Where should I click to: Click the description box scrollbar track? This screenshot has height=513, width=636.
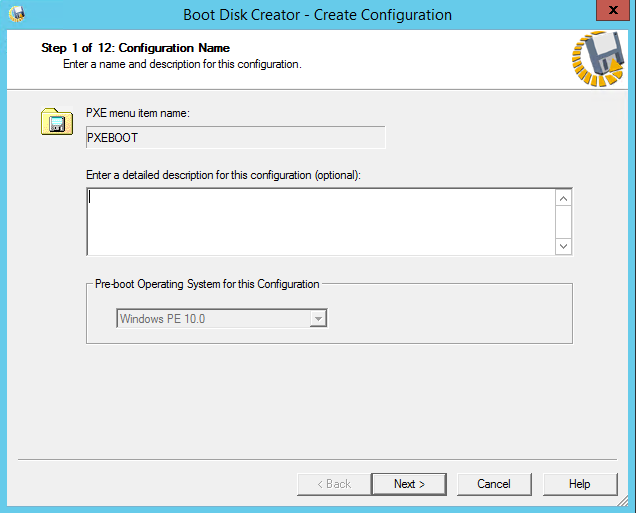[563, 222]
